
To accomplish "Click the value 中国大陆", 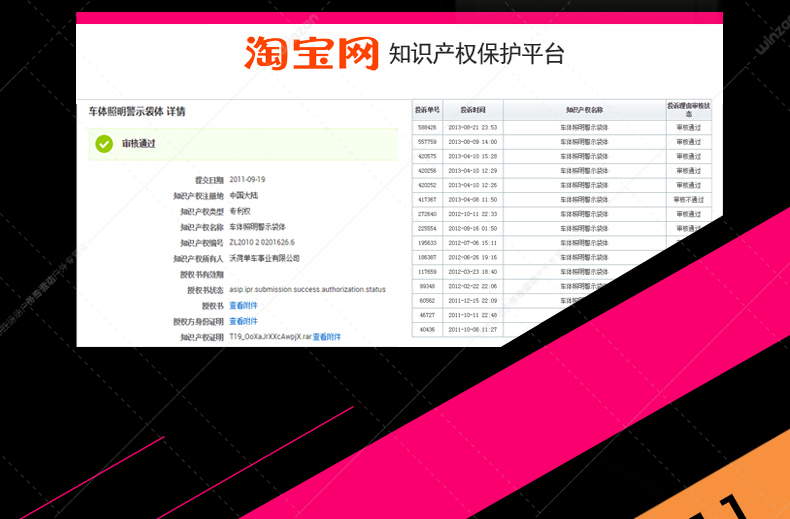I will coord(243,195).
